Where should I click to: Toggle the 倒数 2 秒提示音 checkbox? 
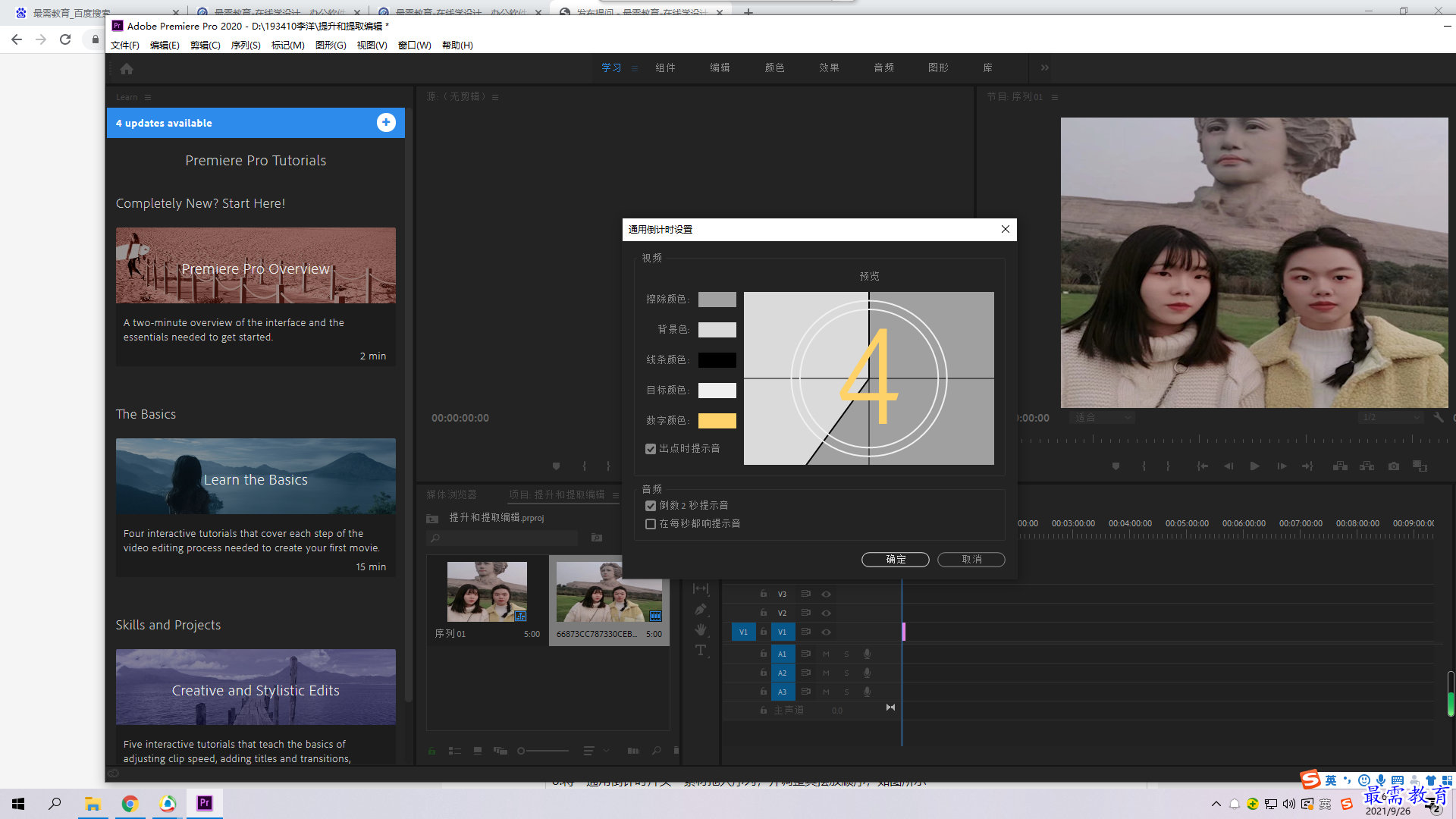tap(651, 506)
